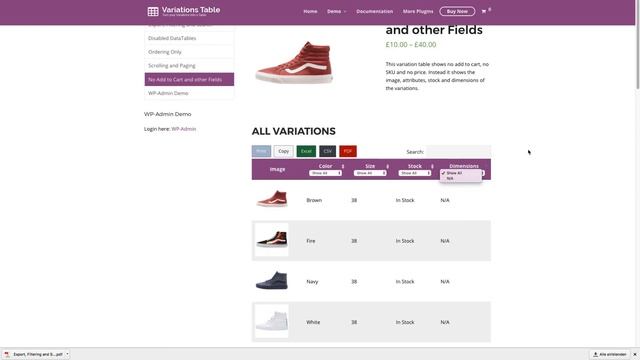Click the PDF file icon in downloads bar
Viewport: 640px width, 360px height.
pyautogui.click(x=7, y=354)
